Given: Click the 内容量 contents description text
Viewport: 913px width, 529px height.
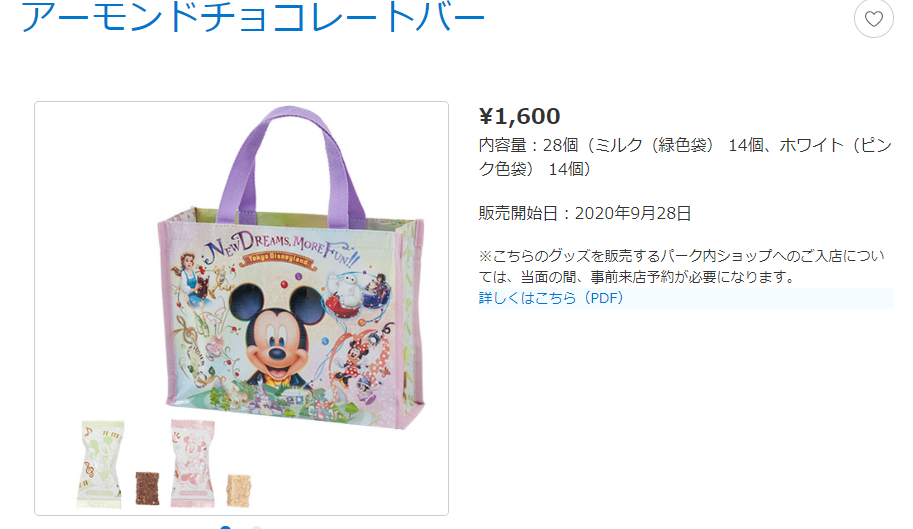Looking at the screenshot, I should tap(685, 157).
